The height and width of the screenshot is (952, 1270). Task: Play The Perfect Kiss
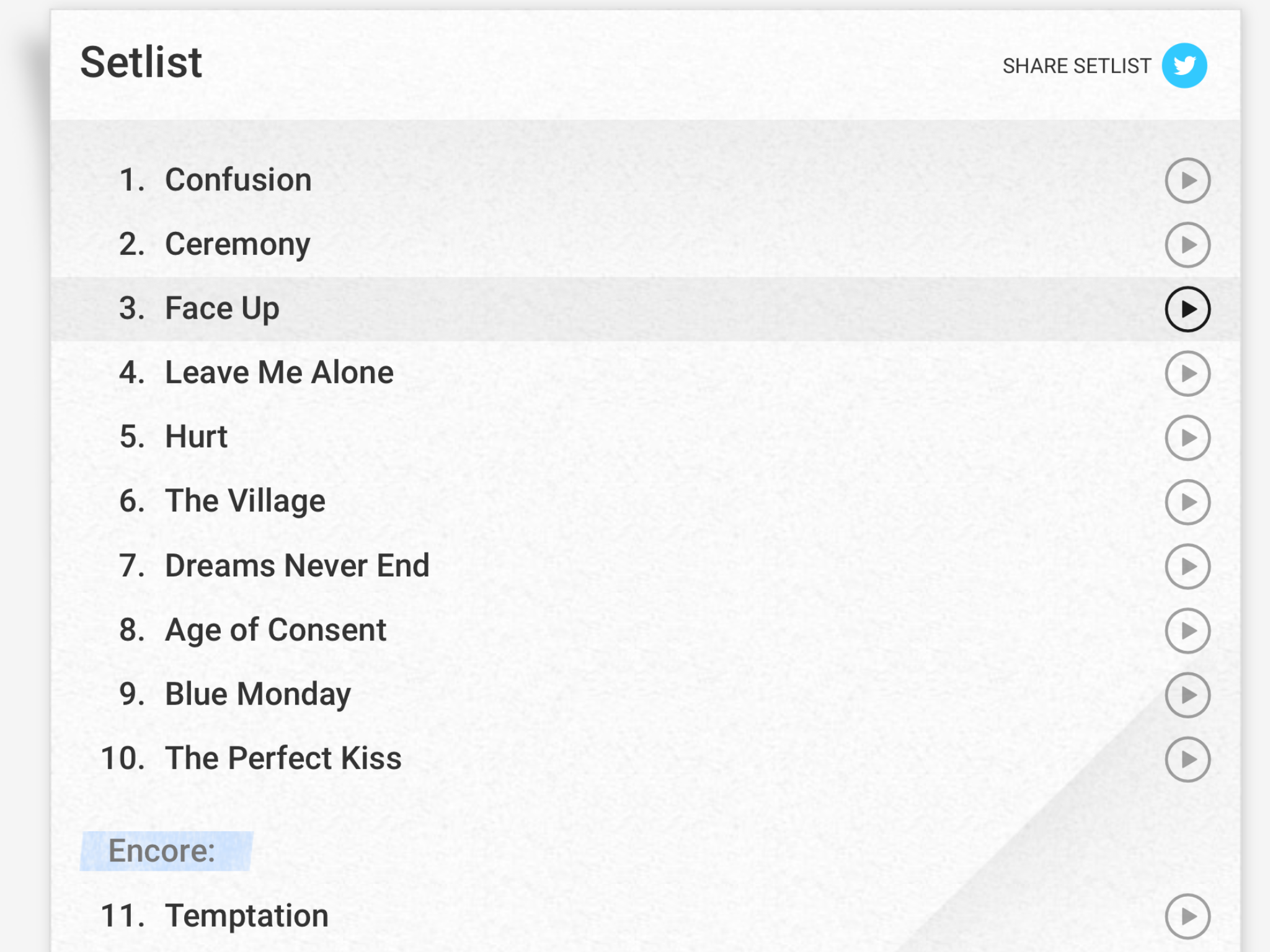pos(1188,759)
